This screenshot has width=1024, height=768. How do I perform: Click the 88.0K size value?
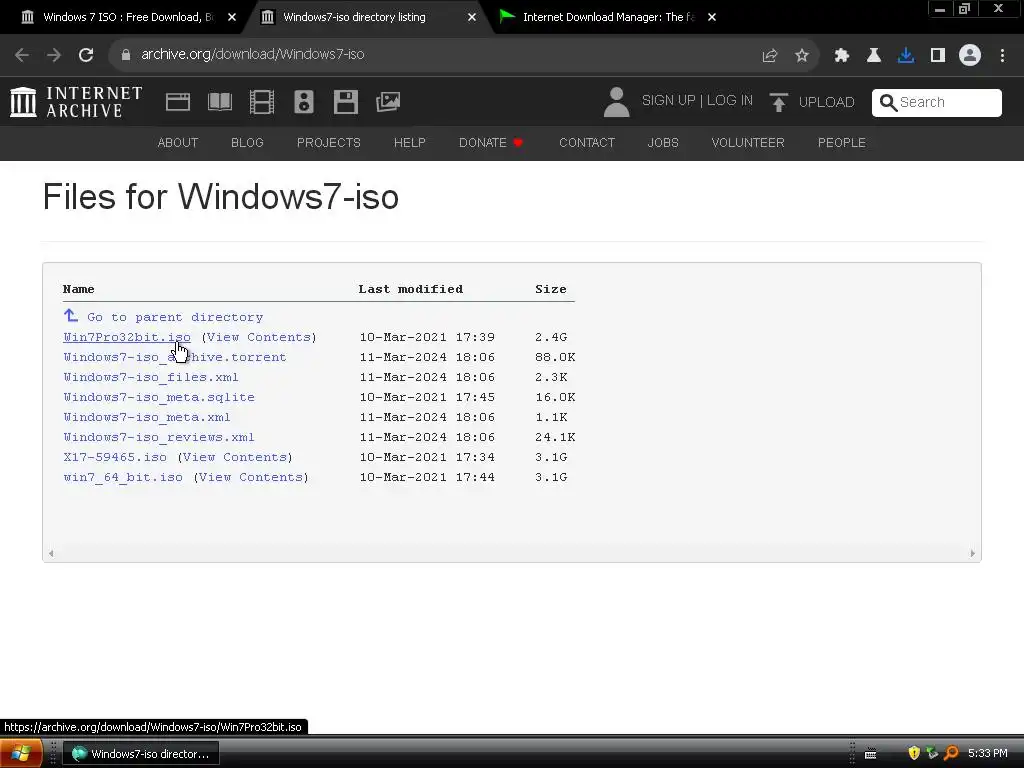click(x=555, y=357)
